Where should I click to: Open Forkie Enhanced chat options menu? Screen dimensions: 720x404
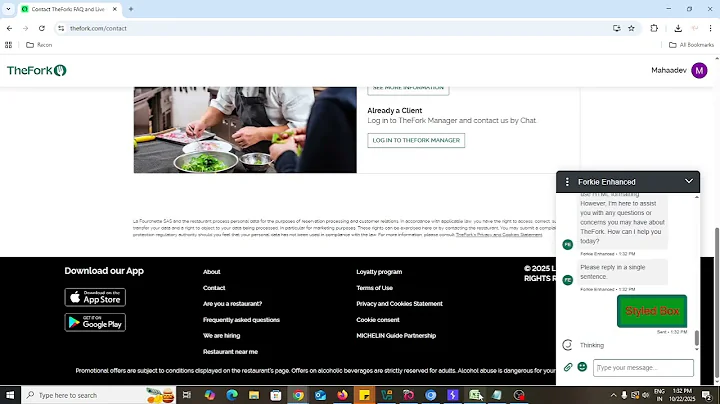tap(567, 182)
